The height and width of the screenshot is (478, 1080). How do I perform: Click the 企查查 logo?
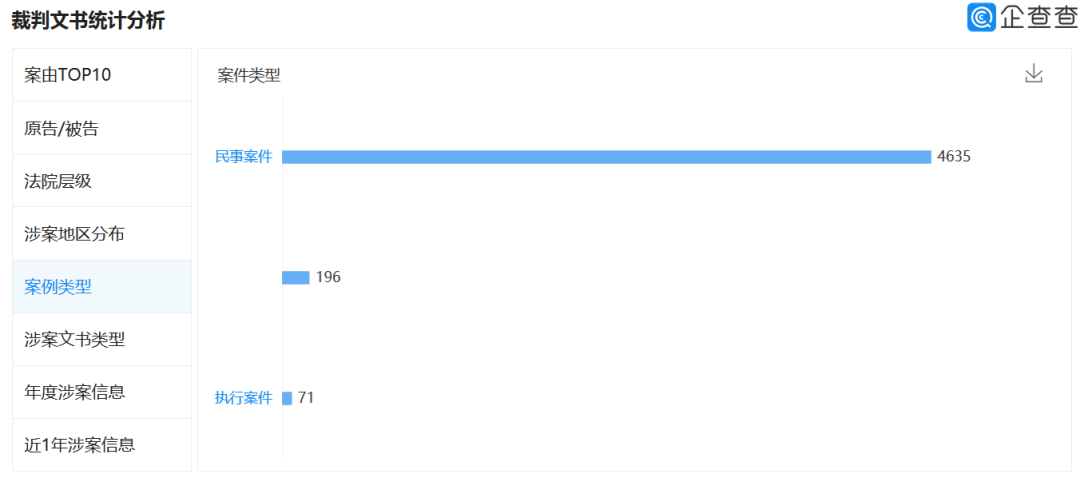point(1021,17)
